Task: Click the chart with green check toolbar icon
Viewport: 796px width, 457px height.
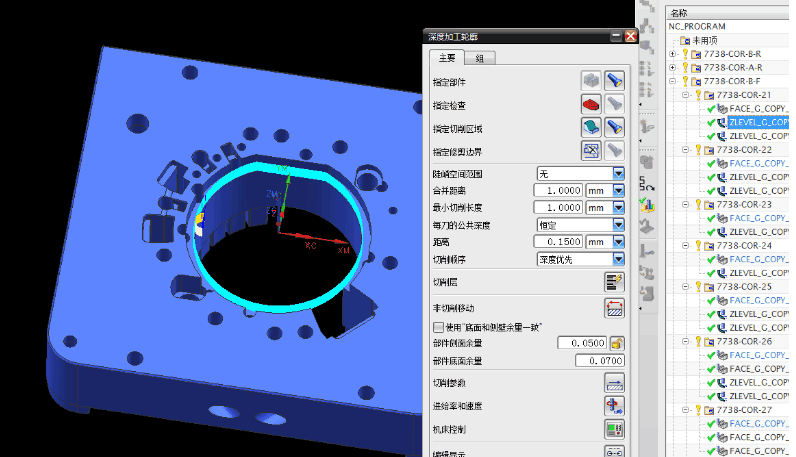Action: tap(647, 206)
